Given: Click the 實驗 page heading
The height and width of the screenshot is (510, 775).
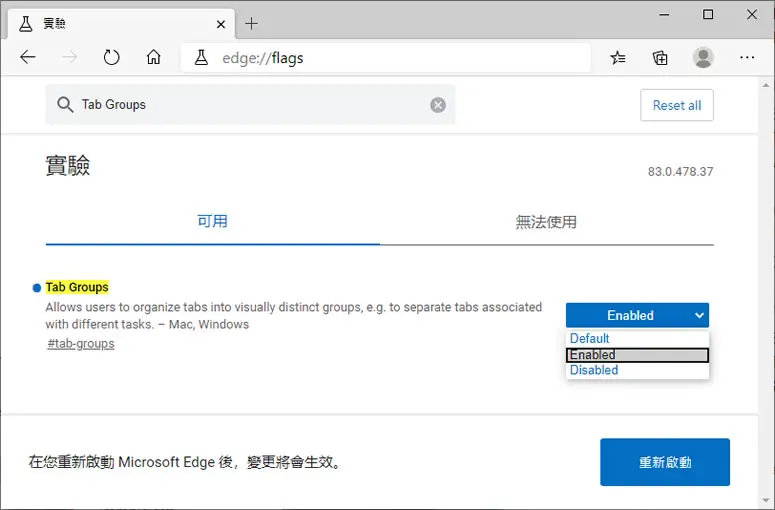Looking at the screenshot, I should pos(68,165).
